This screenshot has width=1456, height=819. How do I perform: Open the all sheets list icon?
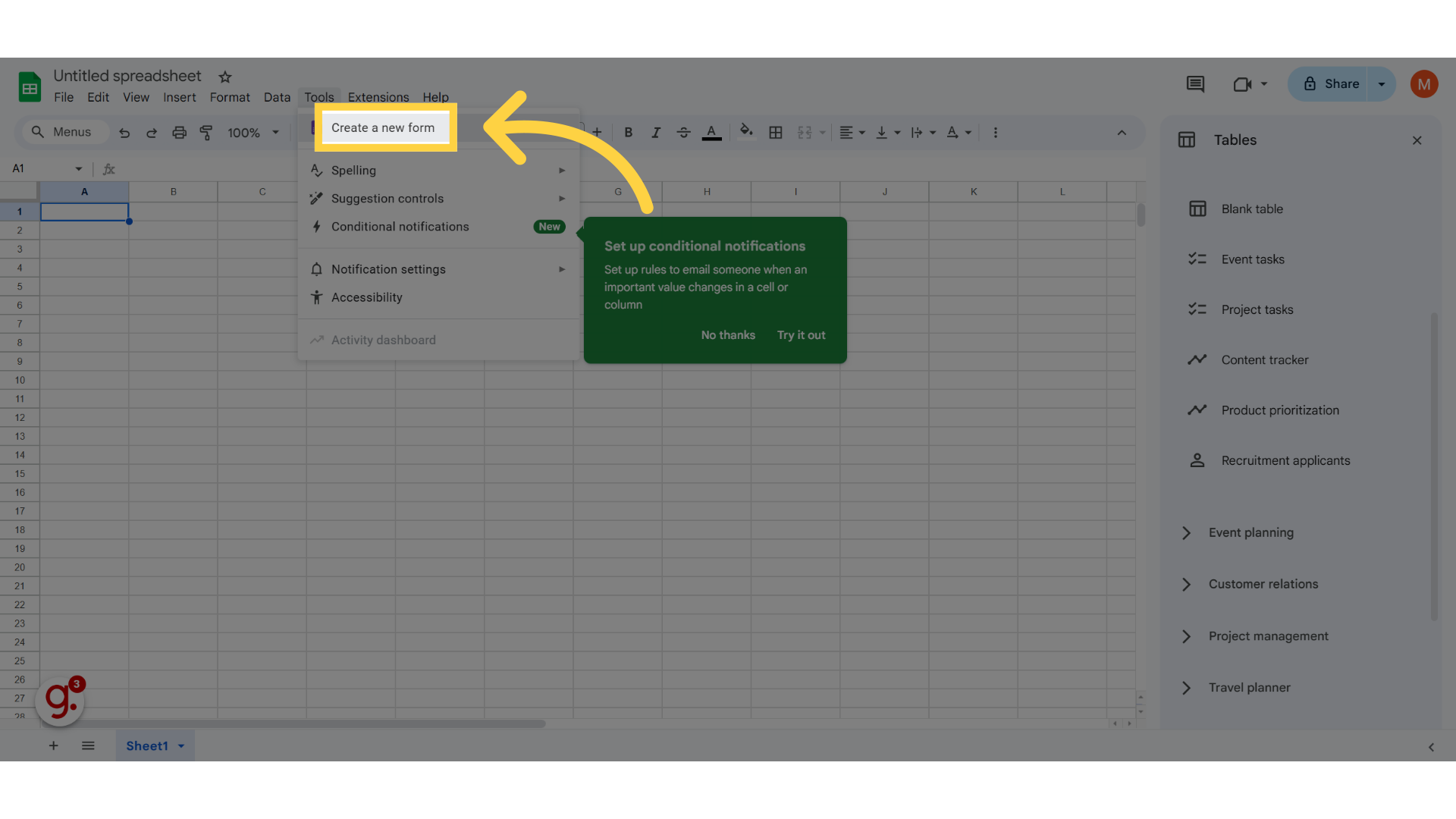[x=88, y=746]
